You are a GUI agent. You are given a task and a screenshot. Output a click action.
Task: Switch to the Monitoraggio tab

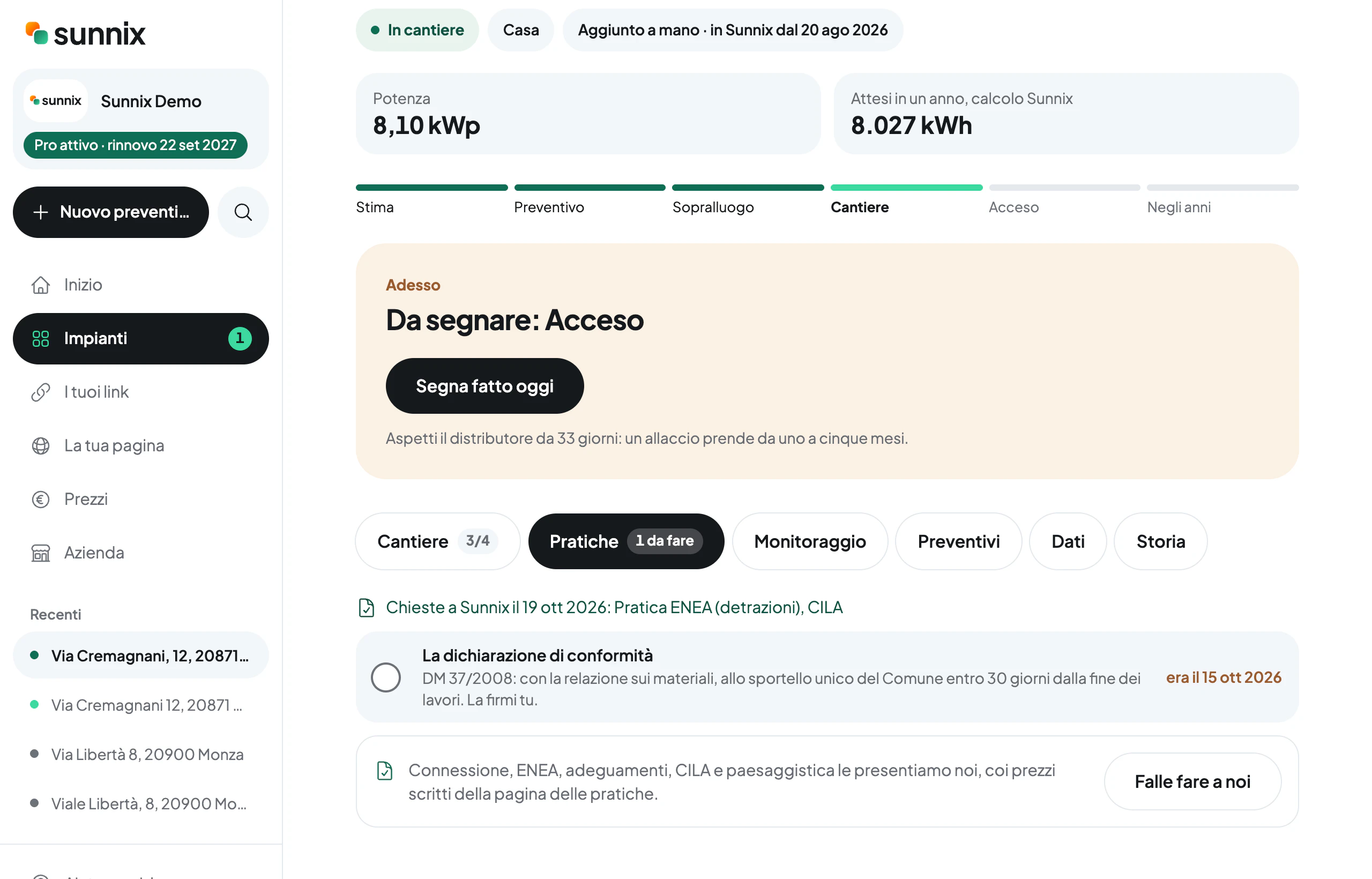[x=810, y=541]
